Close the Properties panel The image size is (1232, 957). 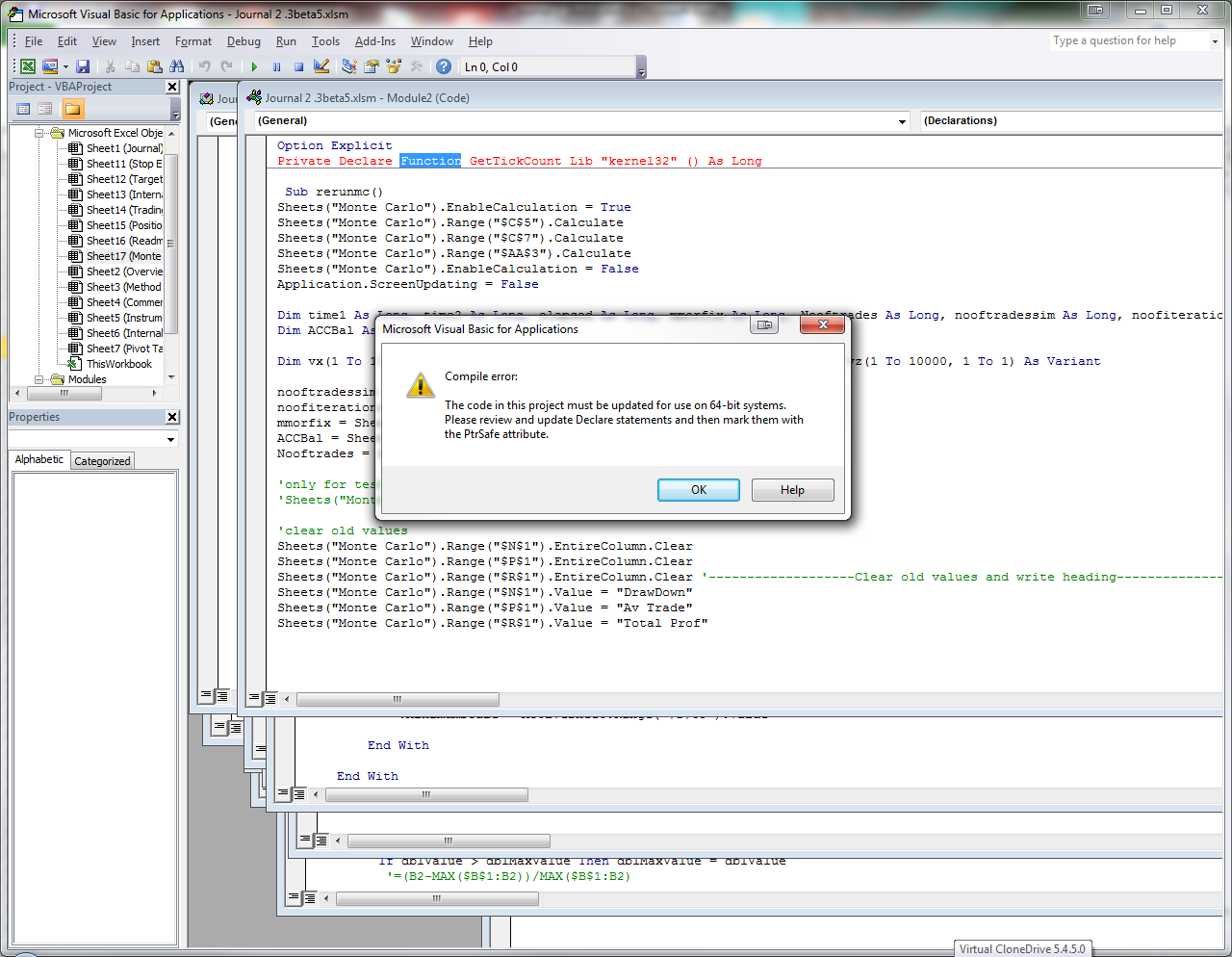pyautogui.click(x=172, y=417)
